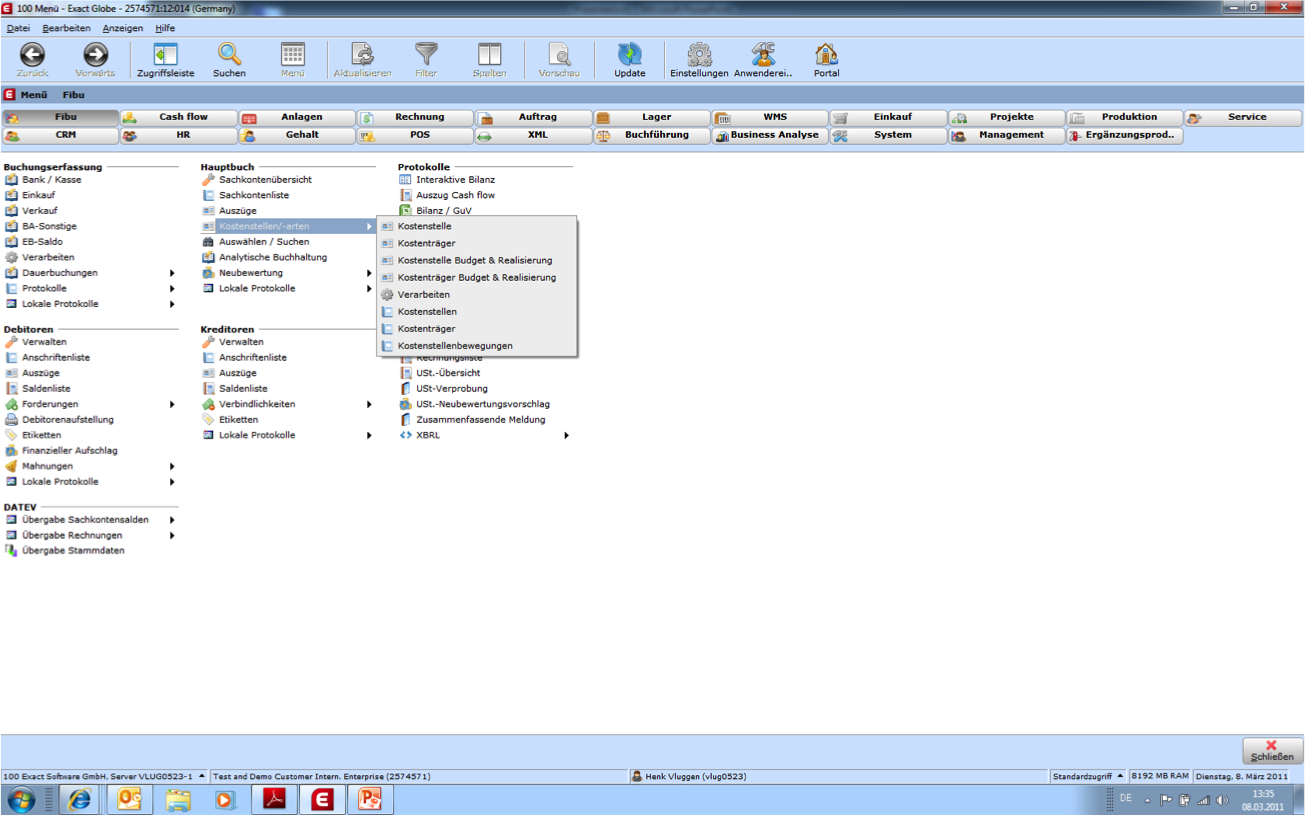
Task: Open the Anwenderei.. toolbar icon
Action: 763,55
